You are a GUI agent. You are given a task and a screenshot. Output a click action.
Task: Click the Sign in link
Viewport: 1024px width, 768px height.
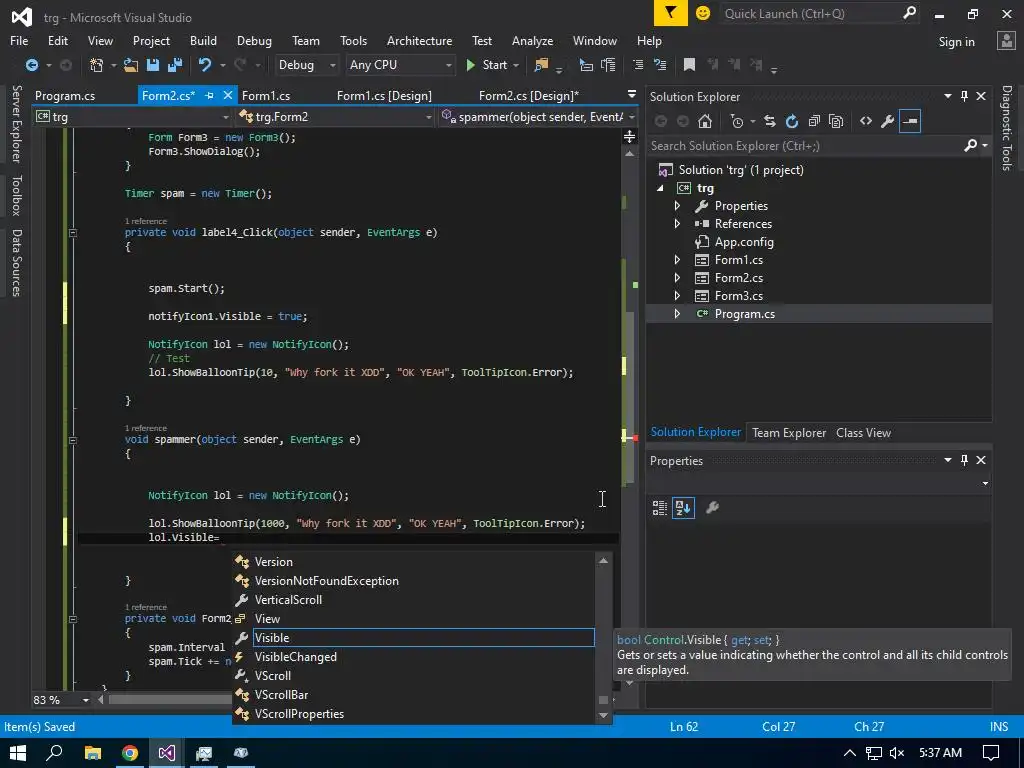pos(956,42)
